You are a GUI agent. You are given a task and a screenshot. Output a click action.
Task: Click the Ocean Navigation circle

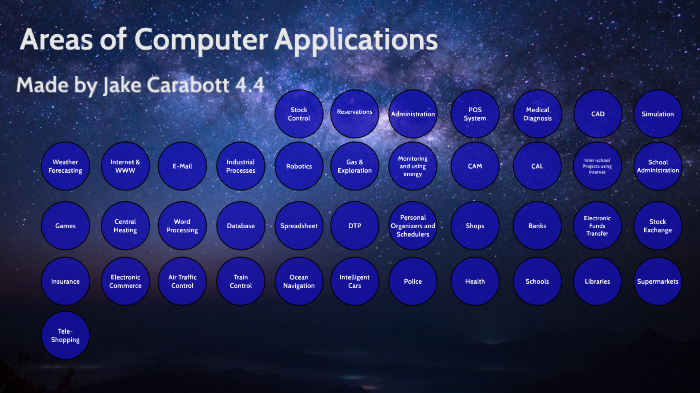[299, 281]
